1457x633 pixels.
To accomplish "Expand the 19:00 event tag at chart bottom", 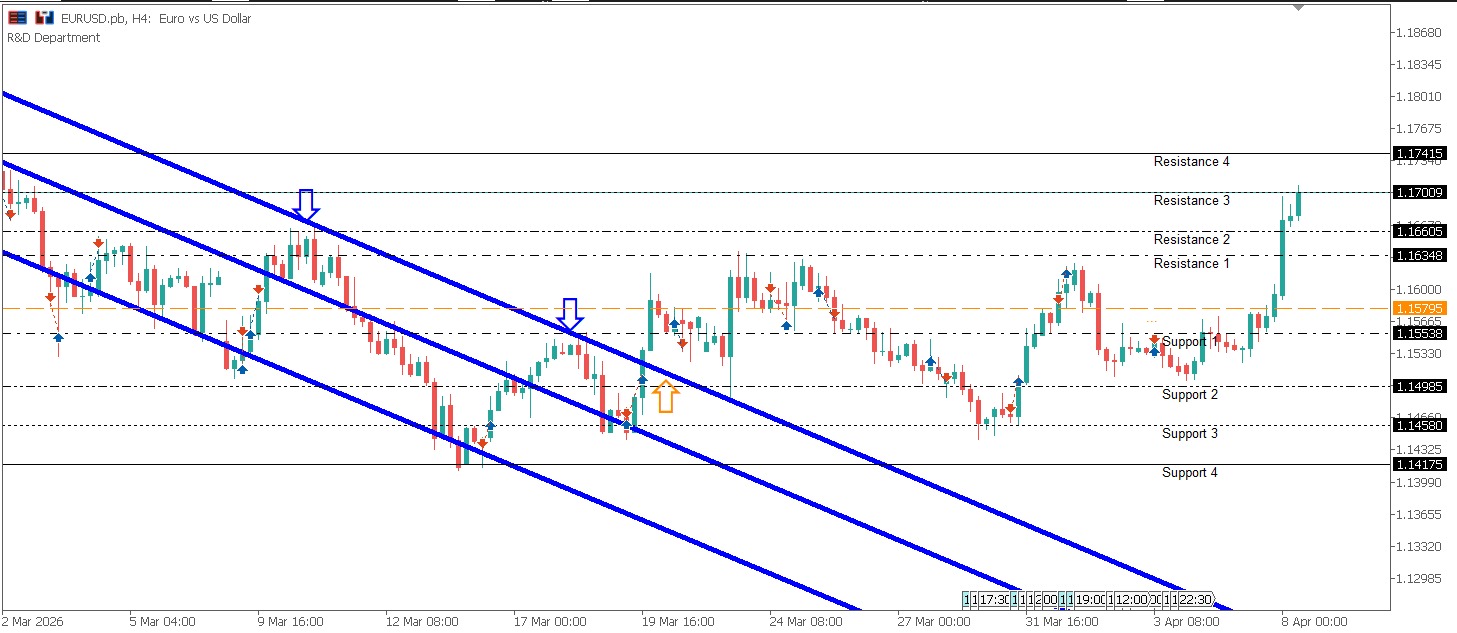I will click(1092, 600).
